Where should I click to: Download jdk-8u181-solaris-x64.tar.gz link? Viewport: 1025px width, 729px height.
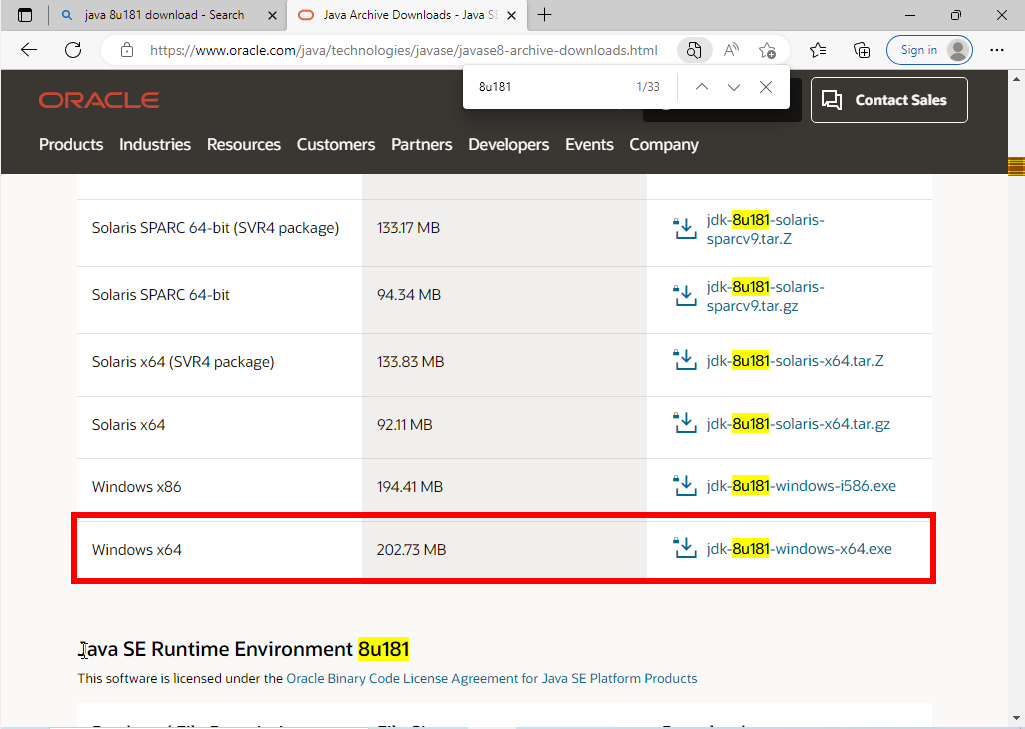tap(798, 424)
